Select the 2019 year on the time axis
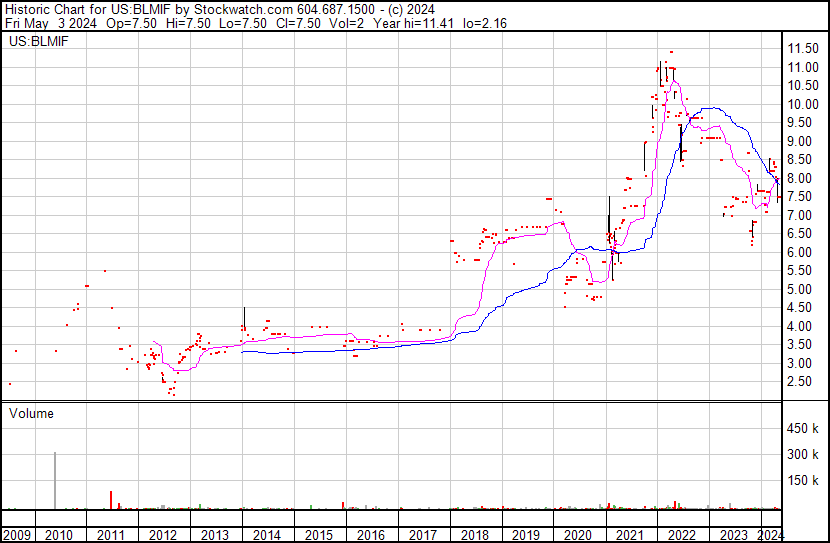 pyautogui.click(x=526, y=535)
